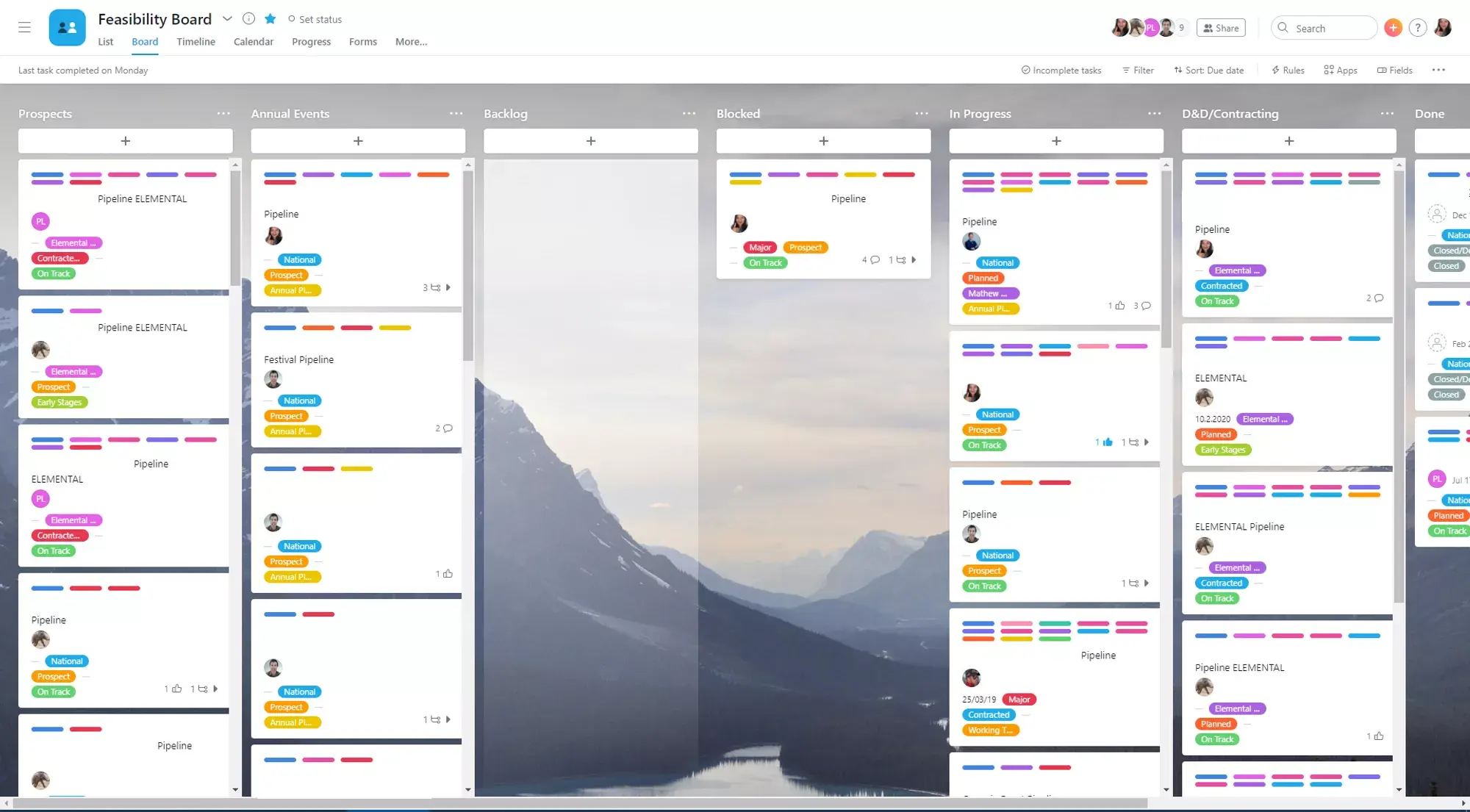
Task: Expand the In Progress column menu
Action: (1153, 113)
